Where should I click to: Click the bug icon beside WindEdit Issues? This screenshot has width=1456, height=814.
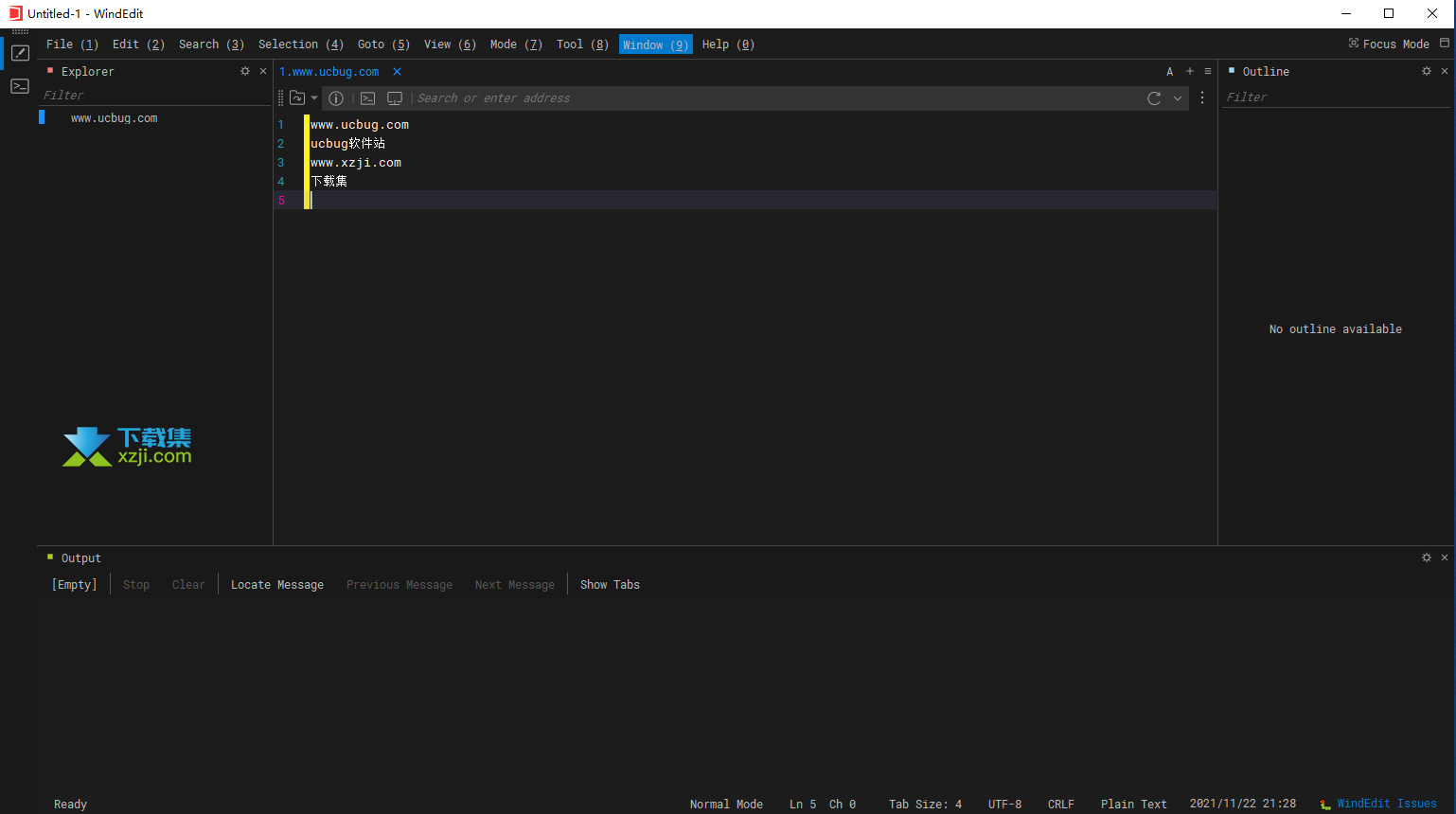[1325, 805]
